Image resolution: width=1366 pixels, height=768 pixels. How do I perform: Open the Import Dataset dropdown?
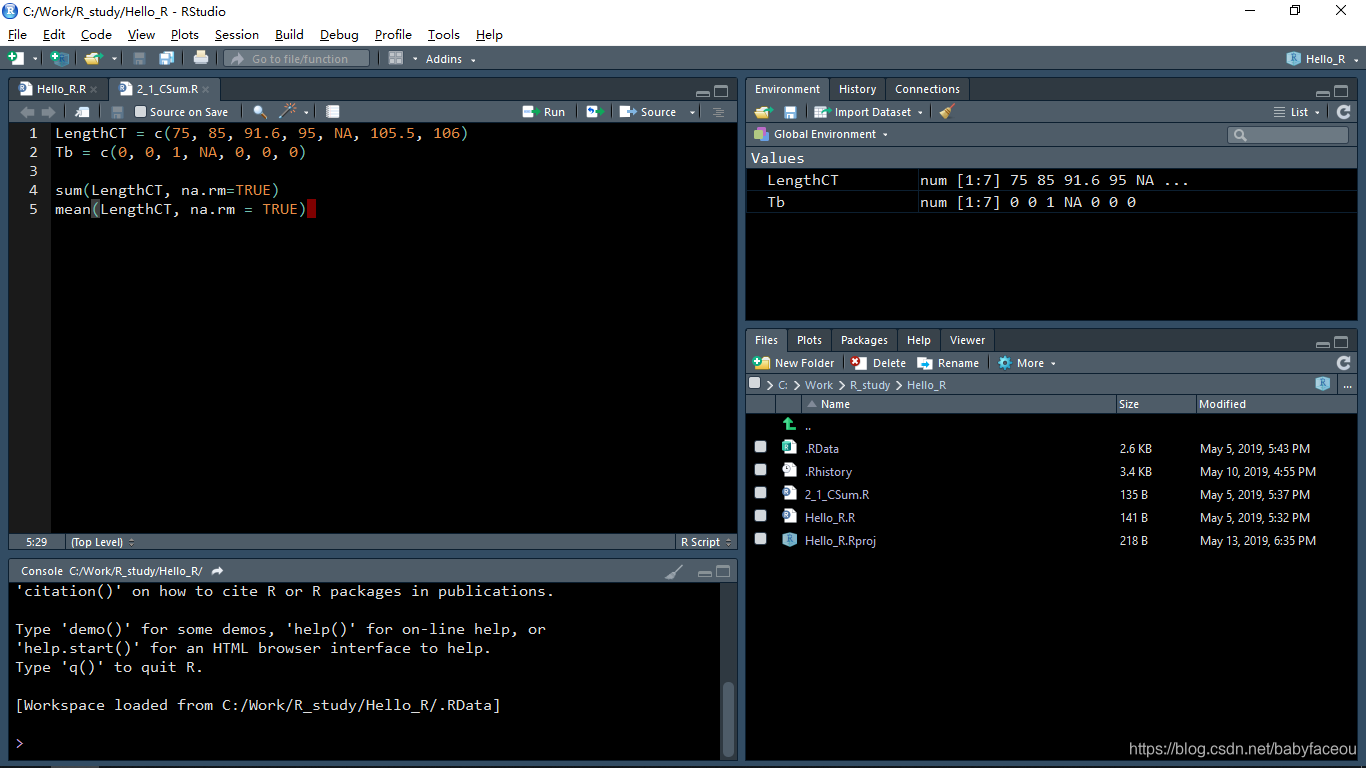point(868,112)
